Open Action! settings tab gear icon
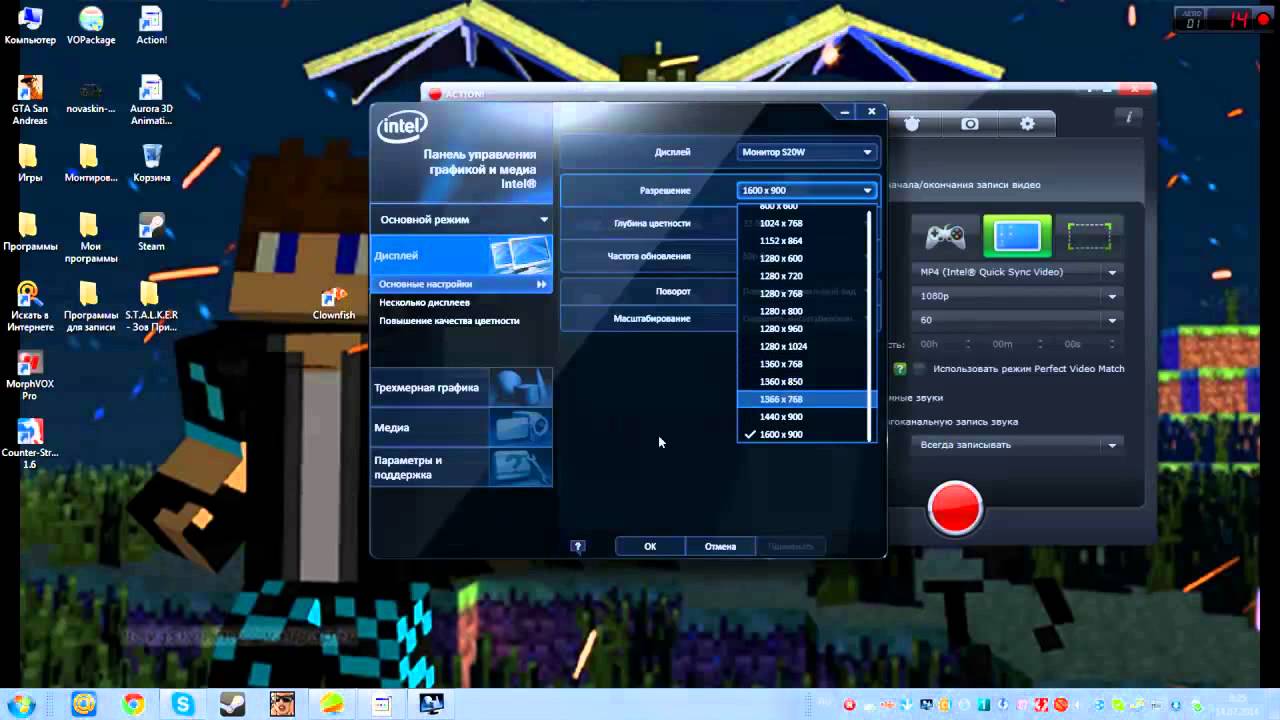Viewport: 1280px width, 720px height. click(1027, 124)
